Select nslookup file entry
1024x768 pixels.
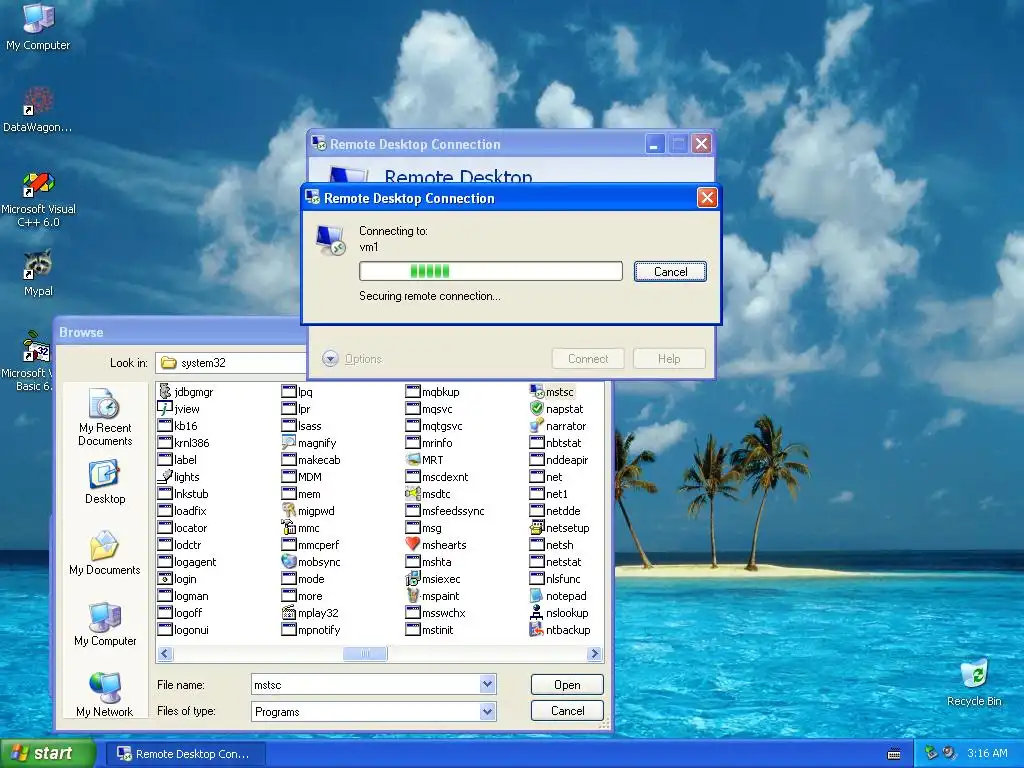click(559, 613)
